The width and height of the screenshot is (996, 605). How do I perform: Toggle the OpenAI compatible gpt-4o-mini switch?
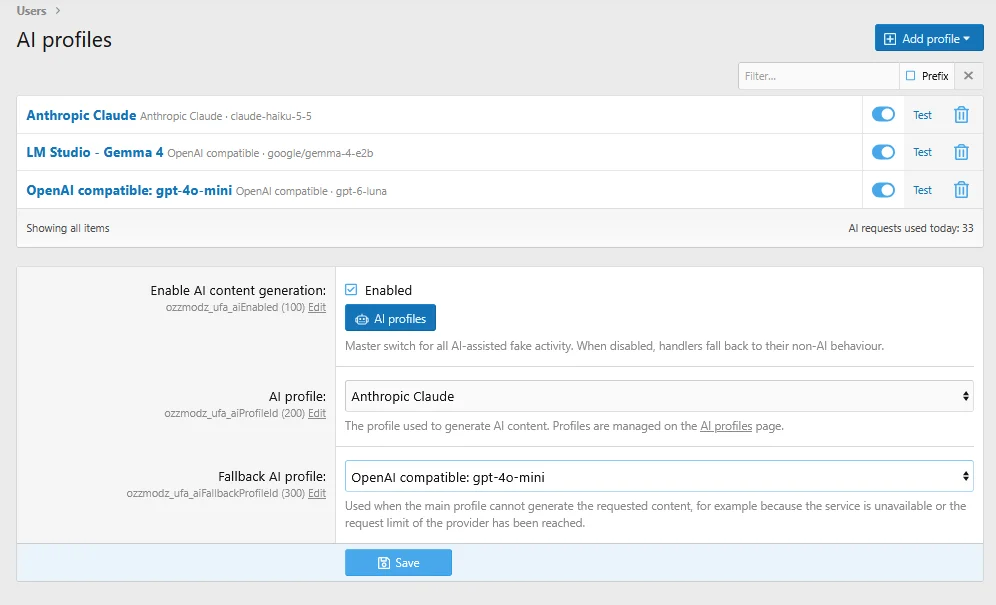[x=883, y=190]
